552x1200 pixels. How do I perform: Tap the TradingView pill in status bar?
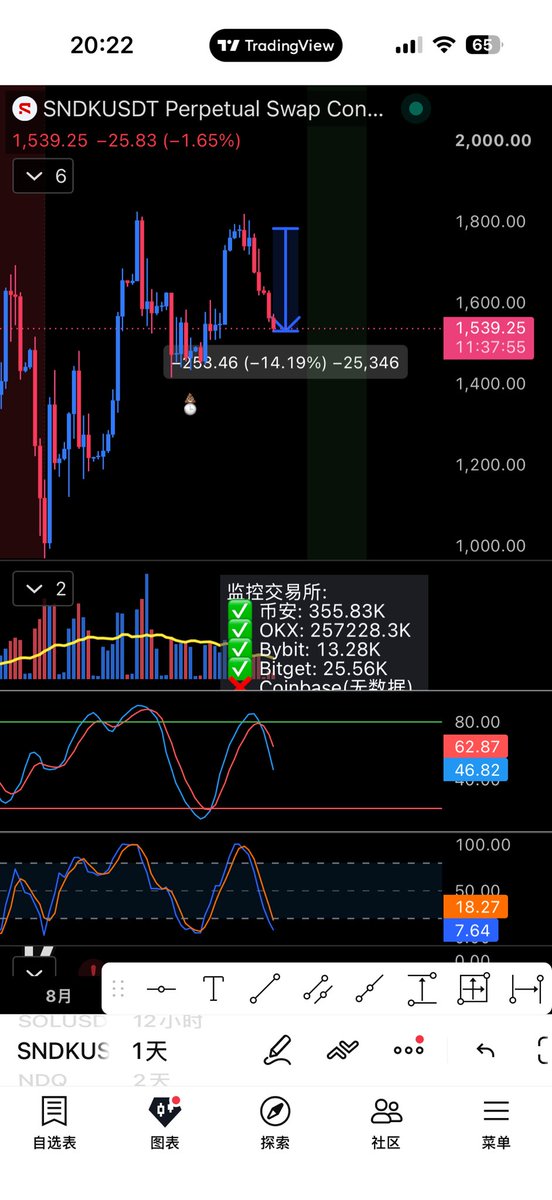[x=276, y=45]
